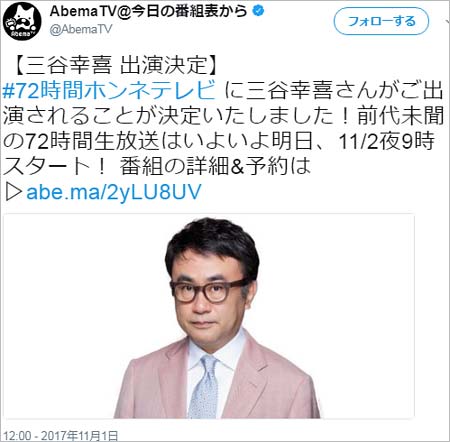Screen dimensions: 450x442
Task: Click the 11/2夜9時 text in the tweet
Action: coord(386,141)
